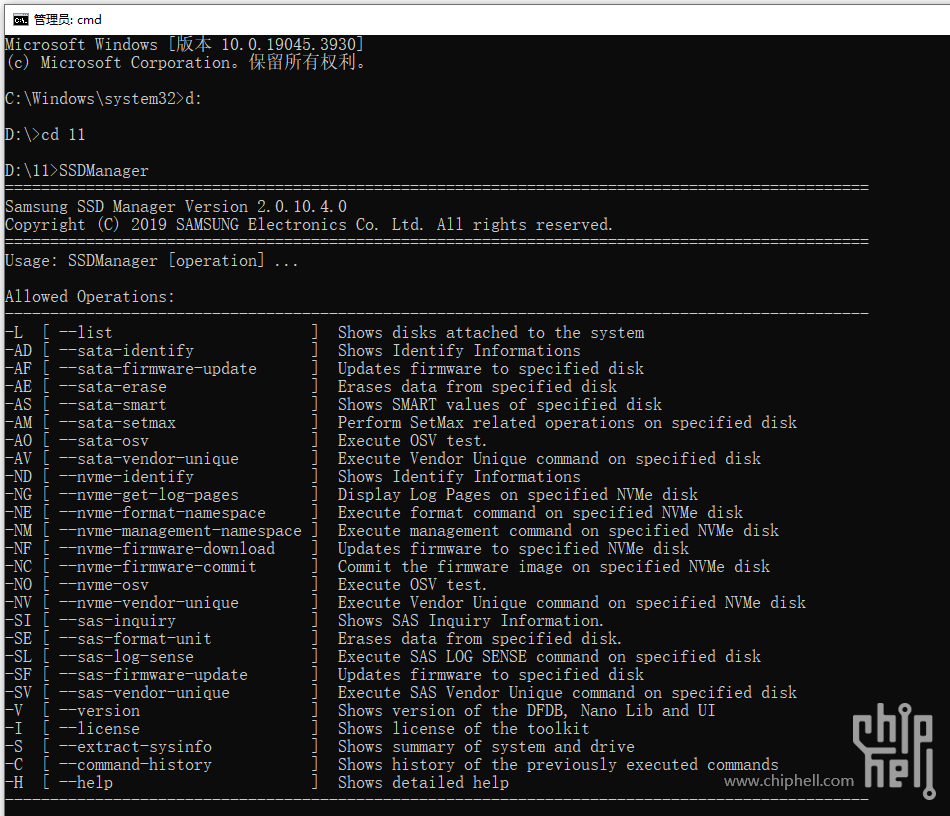Click the --command-history option text
Screen dimensions: 950x816
[135, 765]
